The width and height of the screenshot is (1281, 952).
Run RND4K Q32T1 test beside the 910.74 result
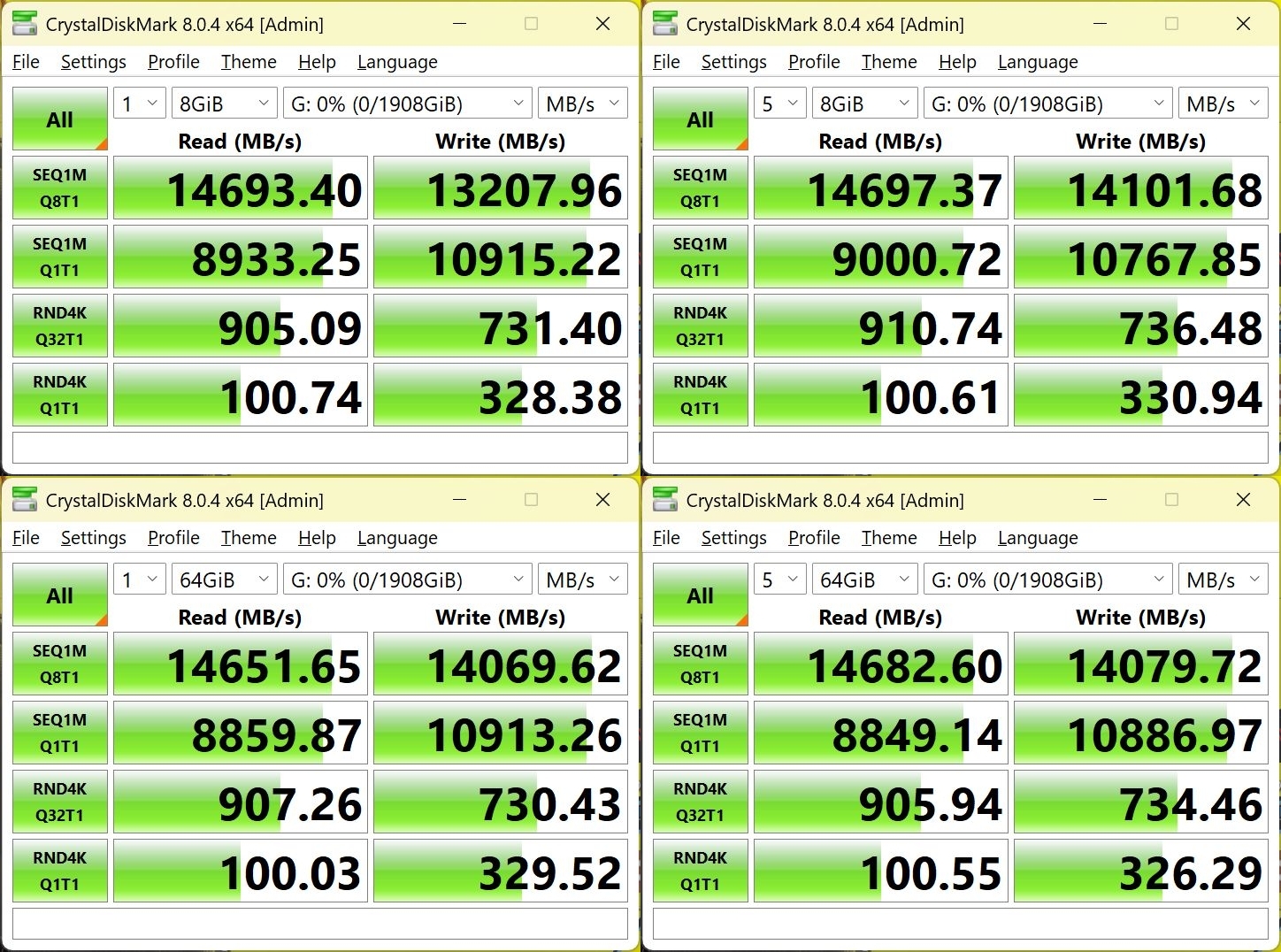701,326
